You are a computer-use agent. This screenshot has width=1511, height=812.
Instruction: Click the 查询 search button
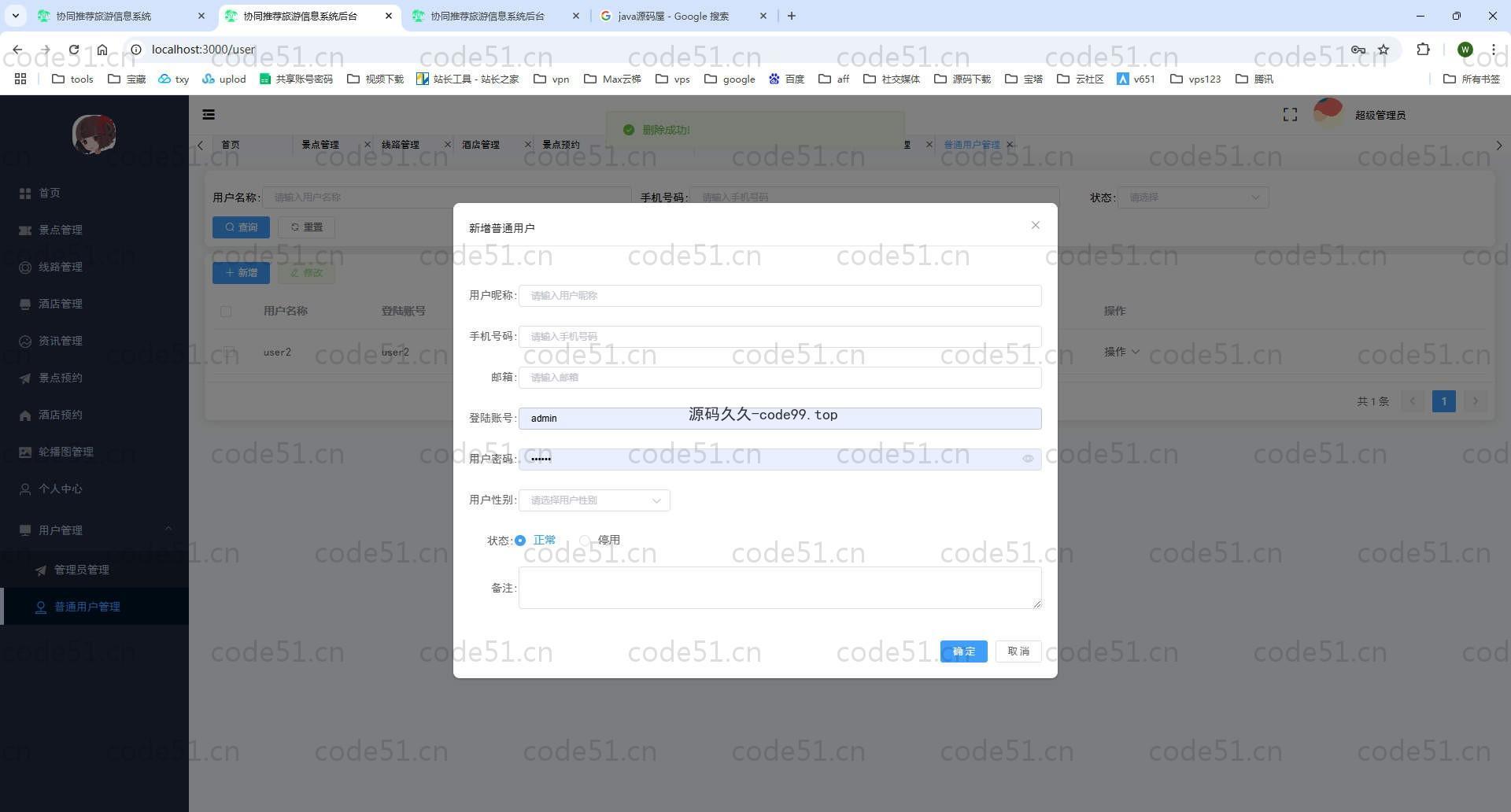[x=241, y=227]
